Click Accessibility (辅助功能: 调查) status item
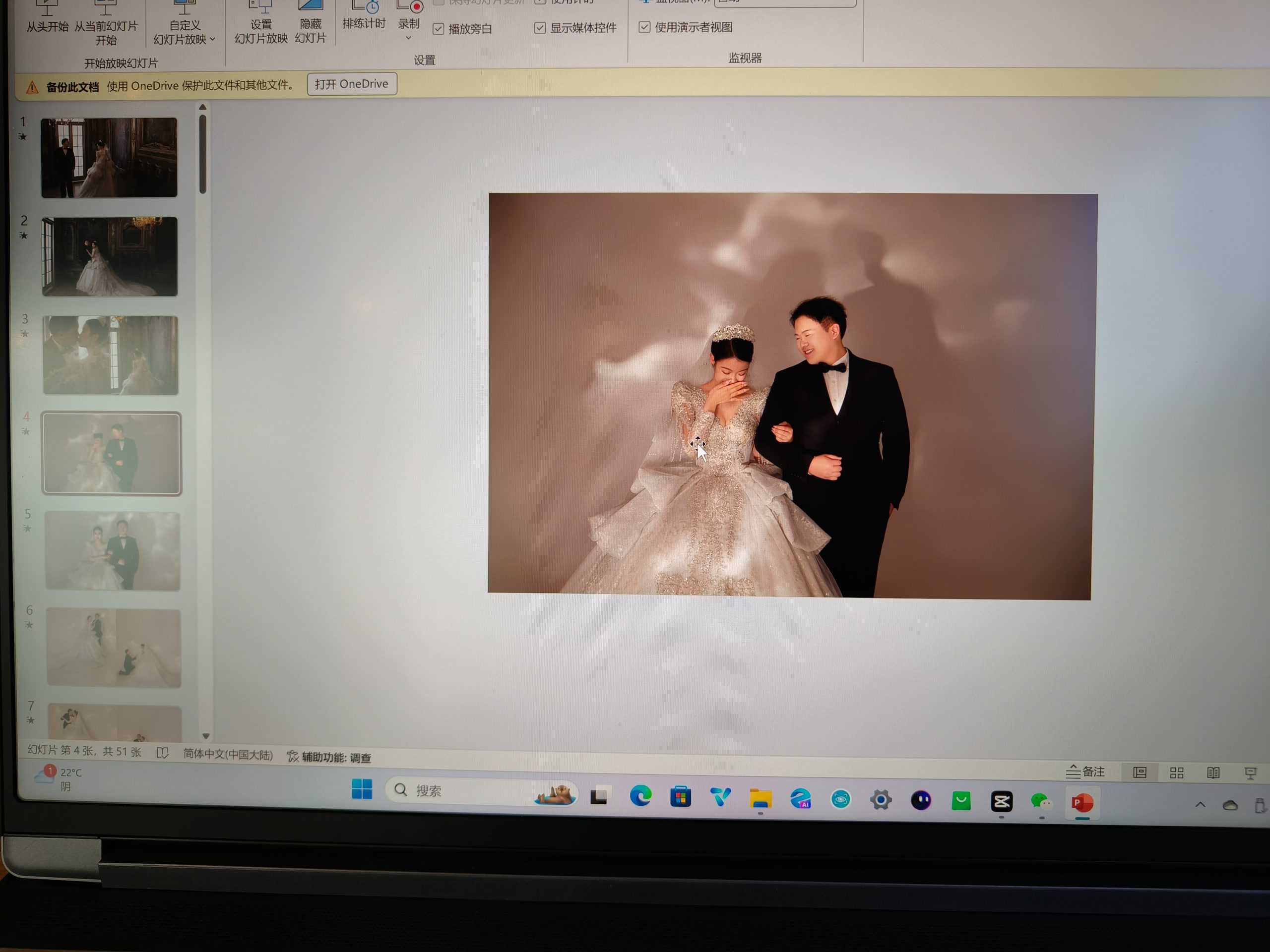The height and width of the screenshot is (952, 1270). coord(329,758)
